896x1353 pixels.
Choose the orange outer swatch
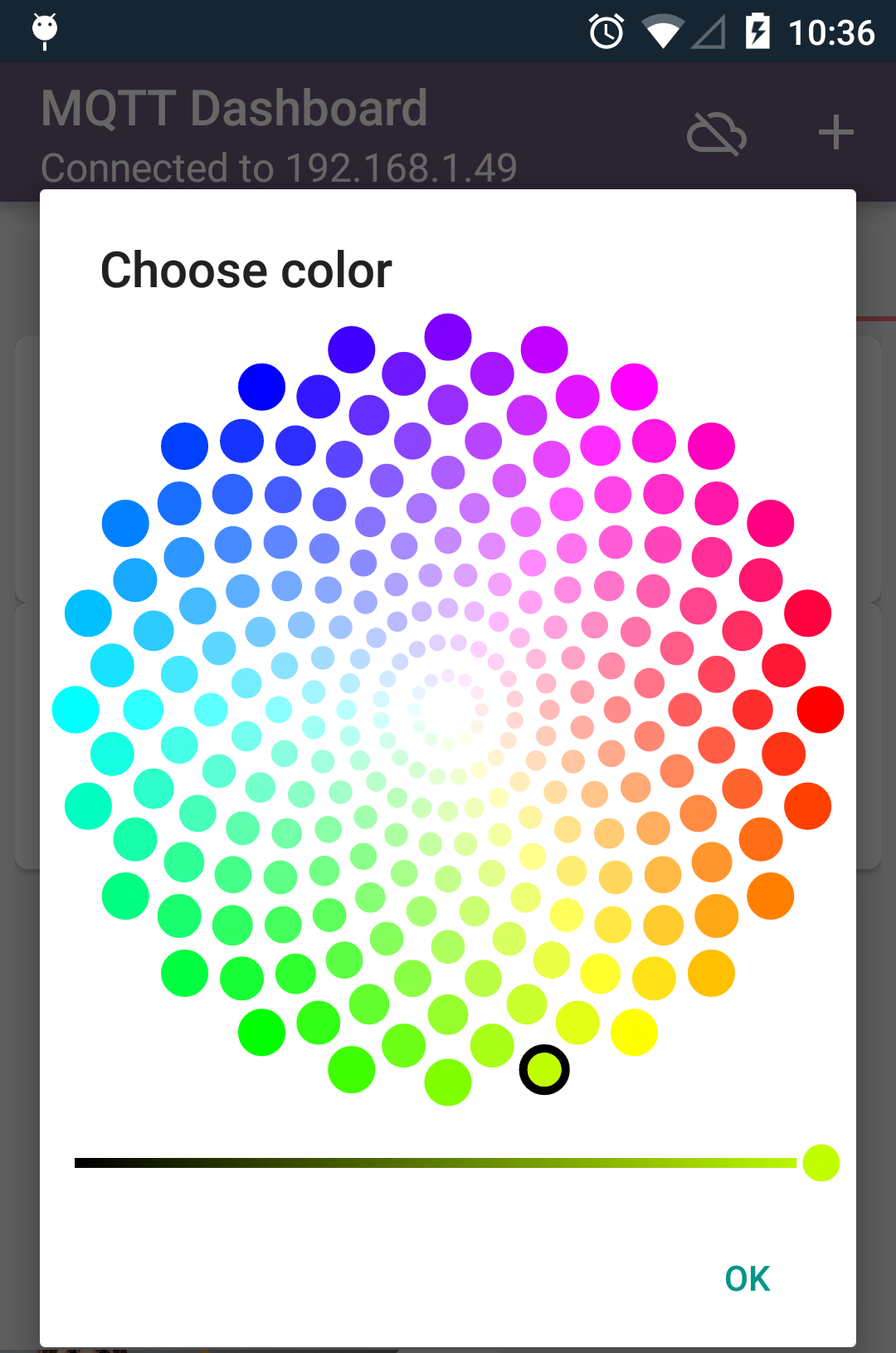point(770,896)
